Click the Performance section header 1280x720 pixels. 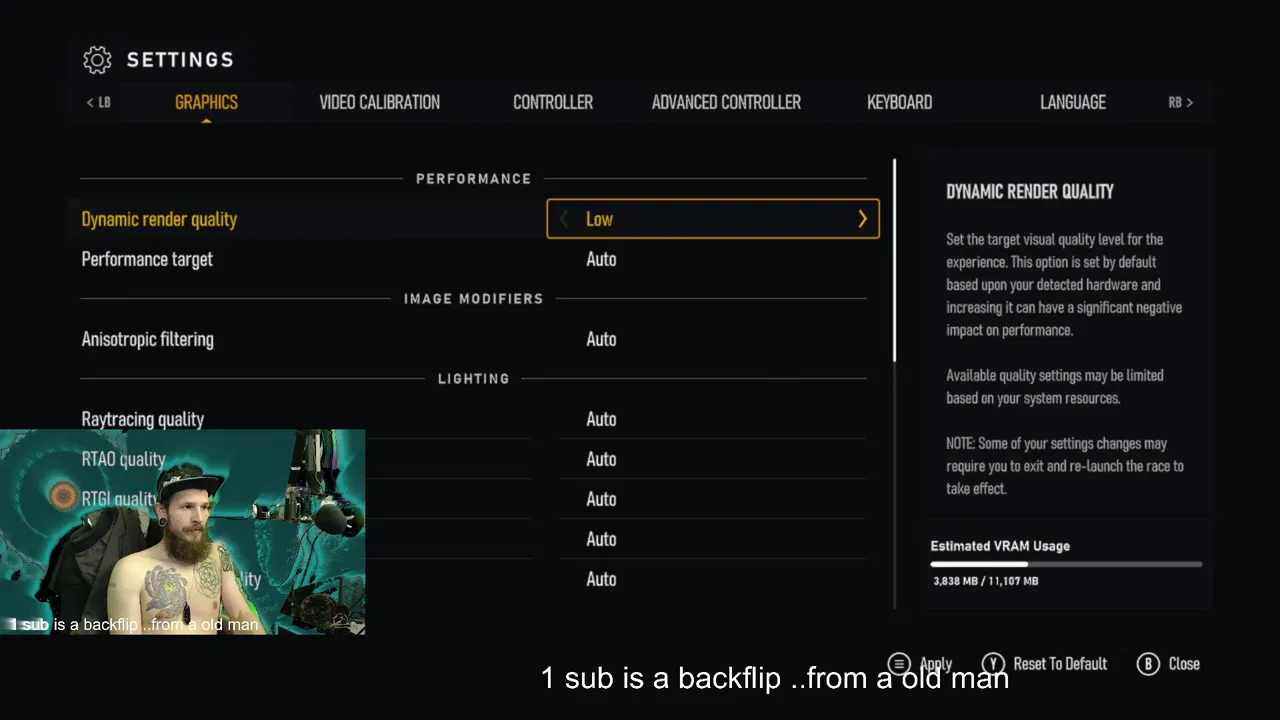(x=474, y=179)
